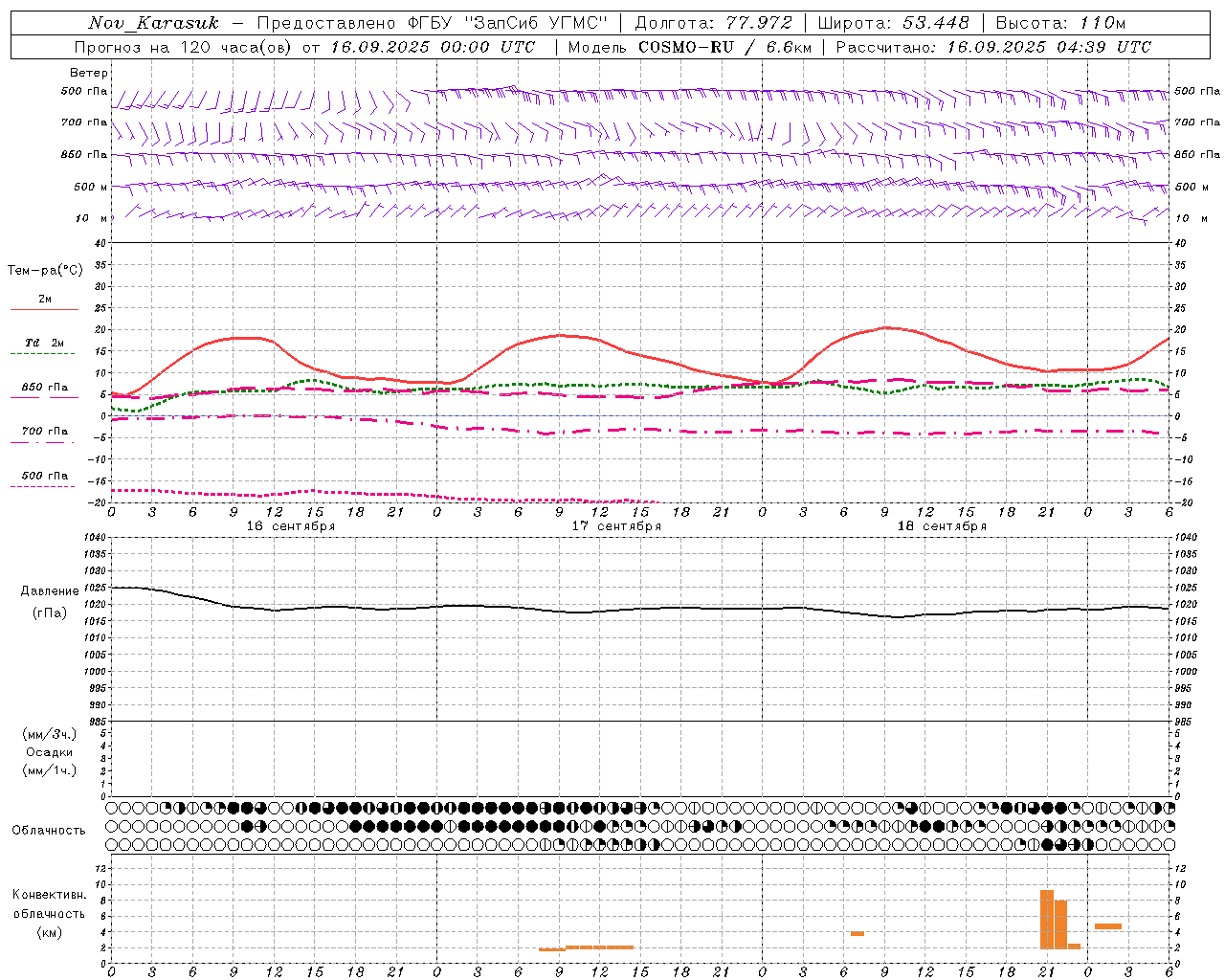Click the forecast start 16.09.2025 00:00 UTC
The image size is (1225, 980).
pos(433,47)
